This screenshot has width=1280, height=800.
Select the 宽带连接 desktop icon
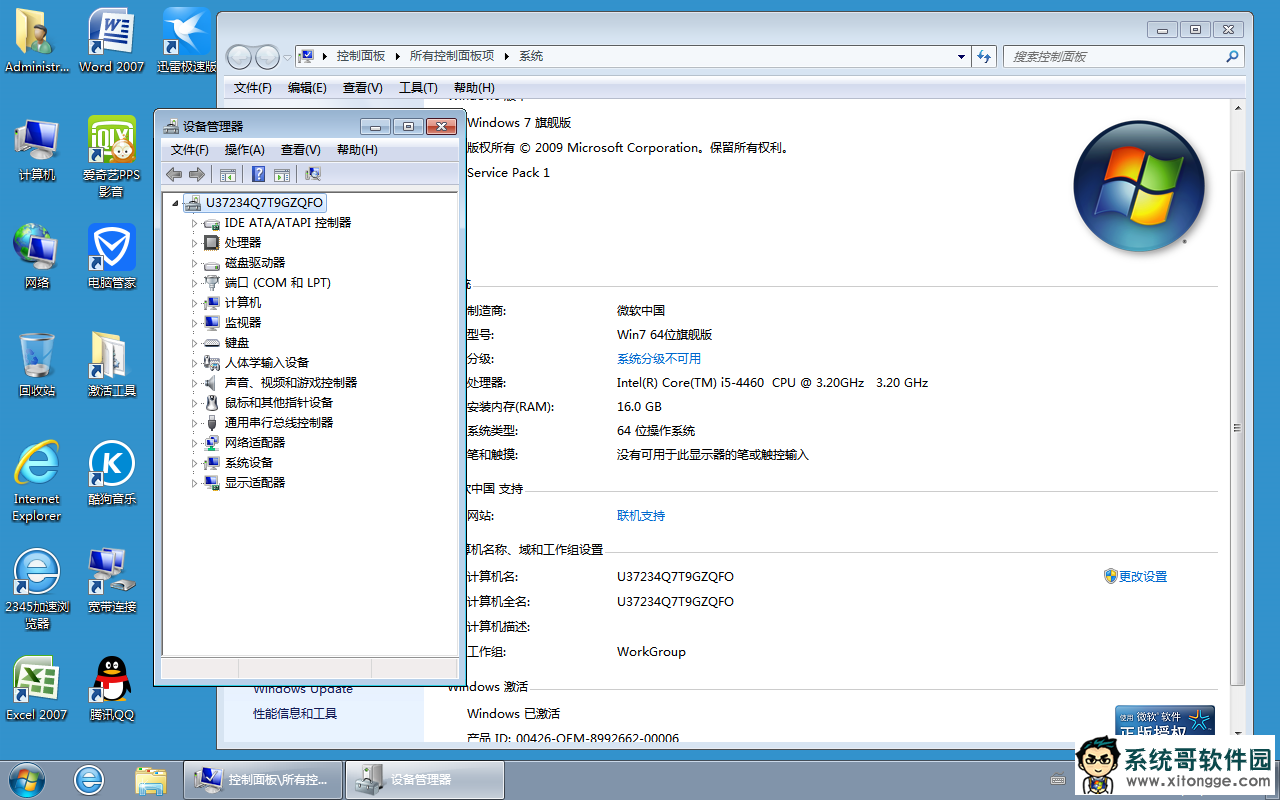[111, 581]
